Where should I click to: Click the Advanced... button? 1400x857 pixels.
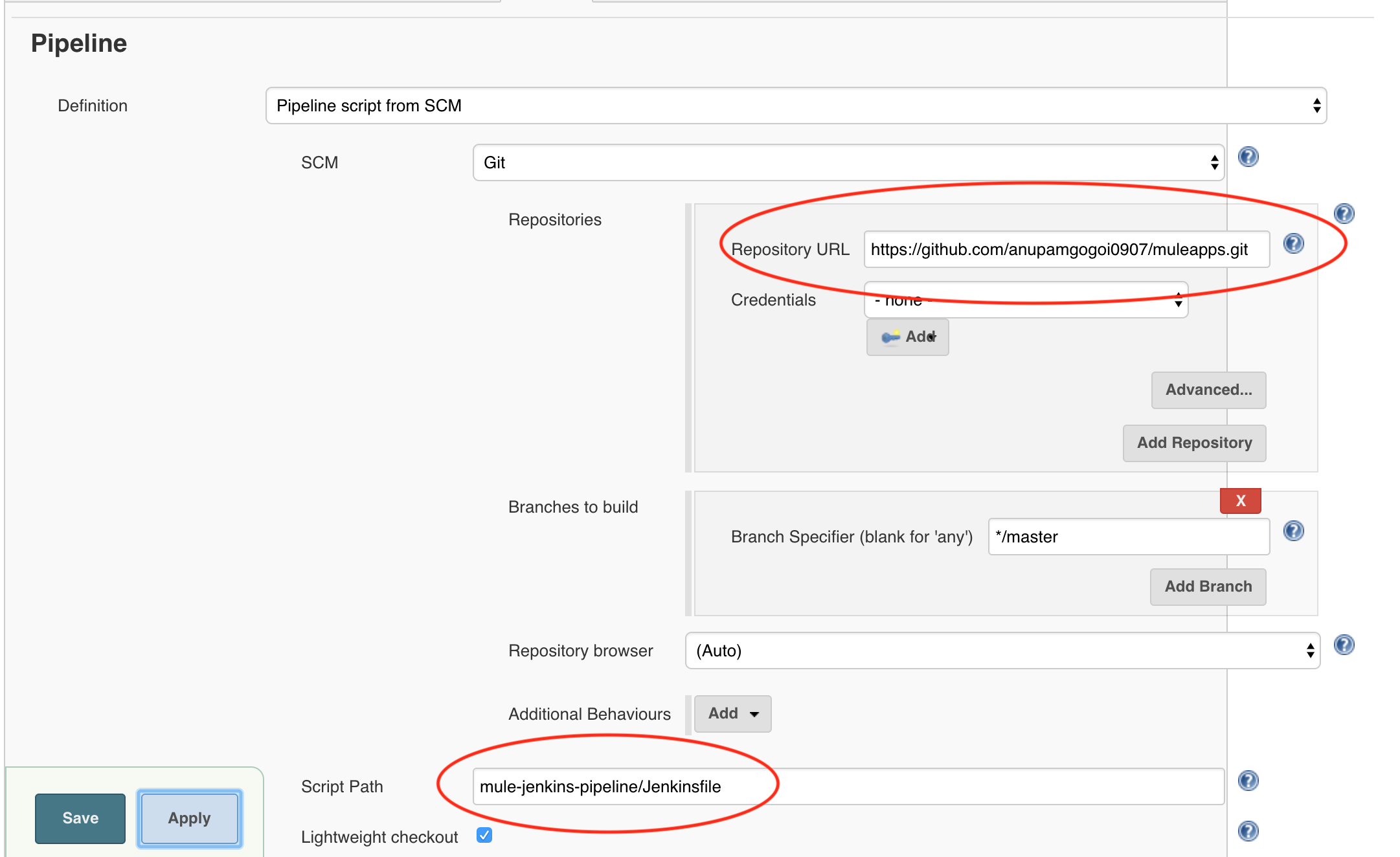(1208, 390)
